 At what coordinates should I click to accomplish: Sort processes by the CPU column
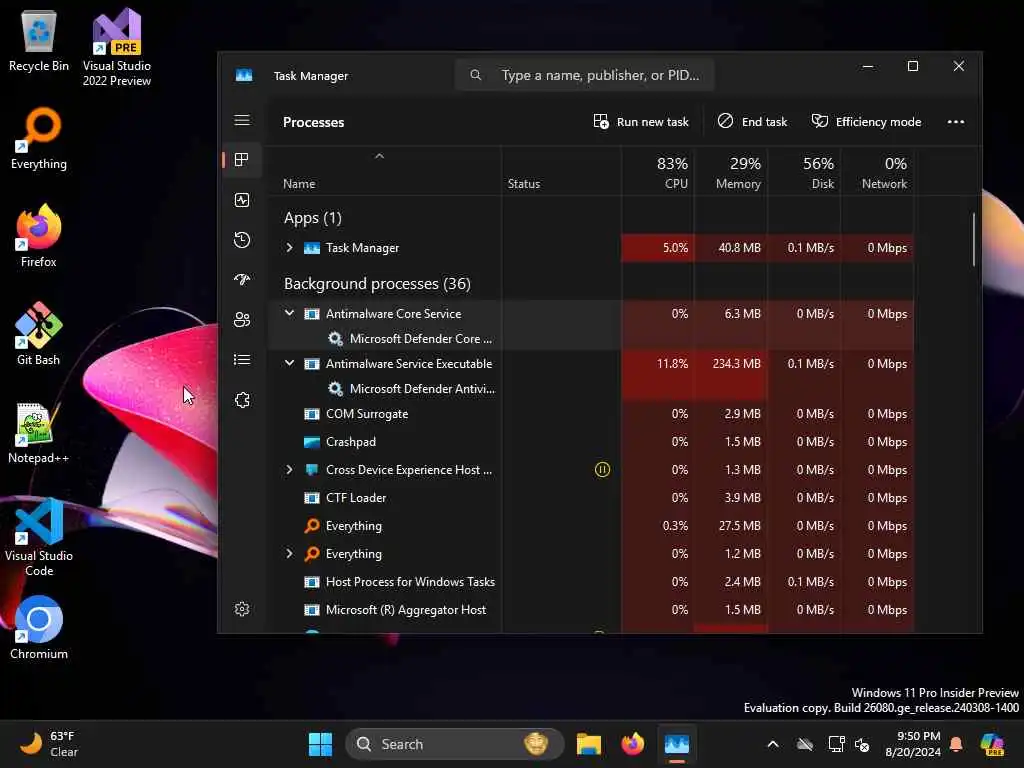tap(658, 172)
